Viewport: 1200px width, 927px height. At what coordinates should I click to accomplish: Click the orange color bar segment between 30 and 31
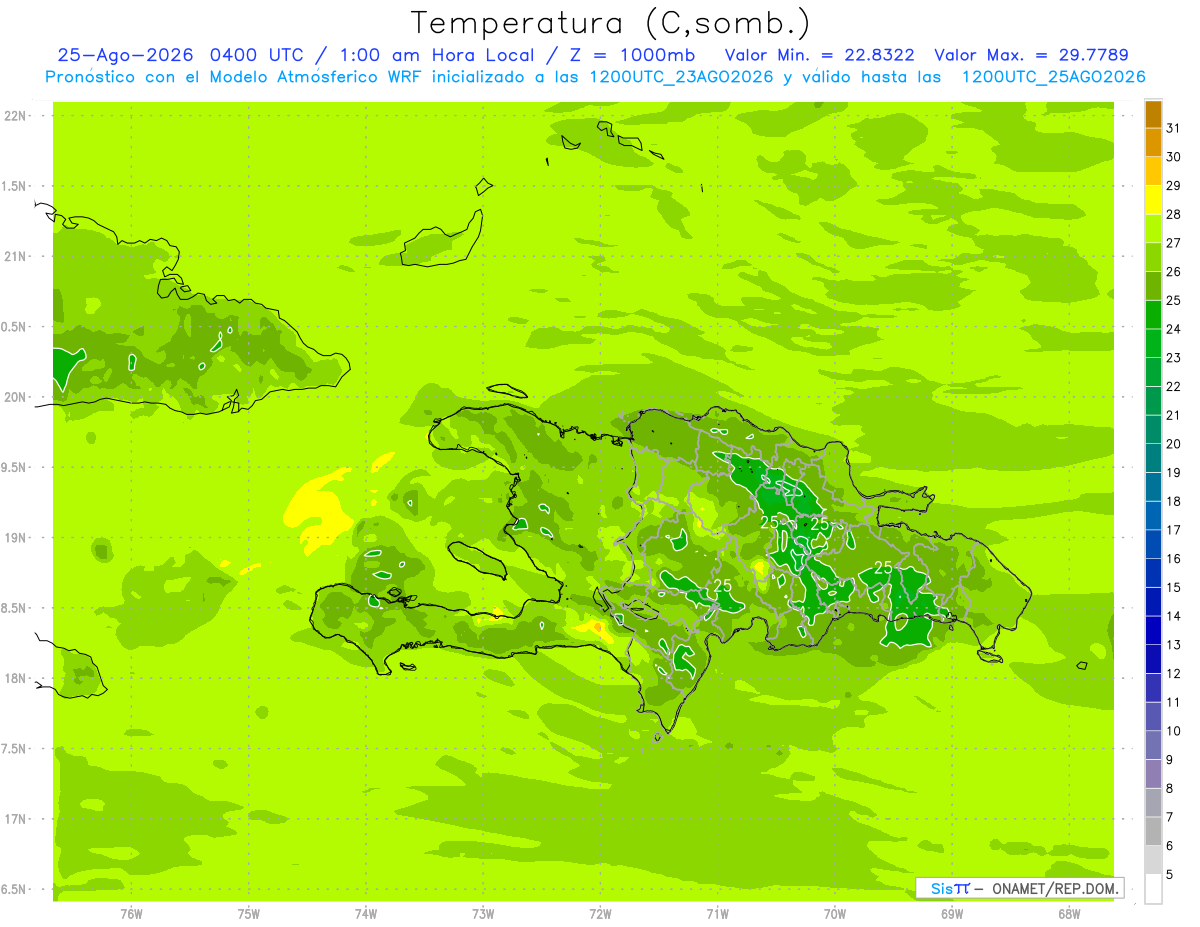[x=1153, y=143]
